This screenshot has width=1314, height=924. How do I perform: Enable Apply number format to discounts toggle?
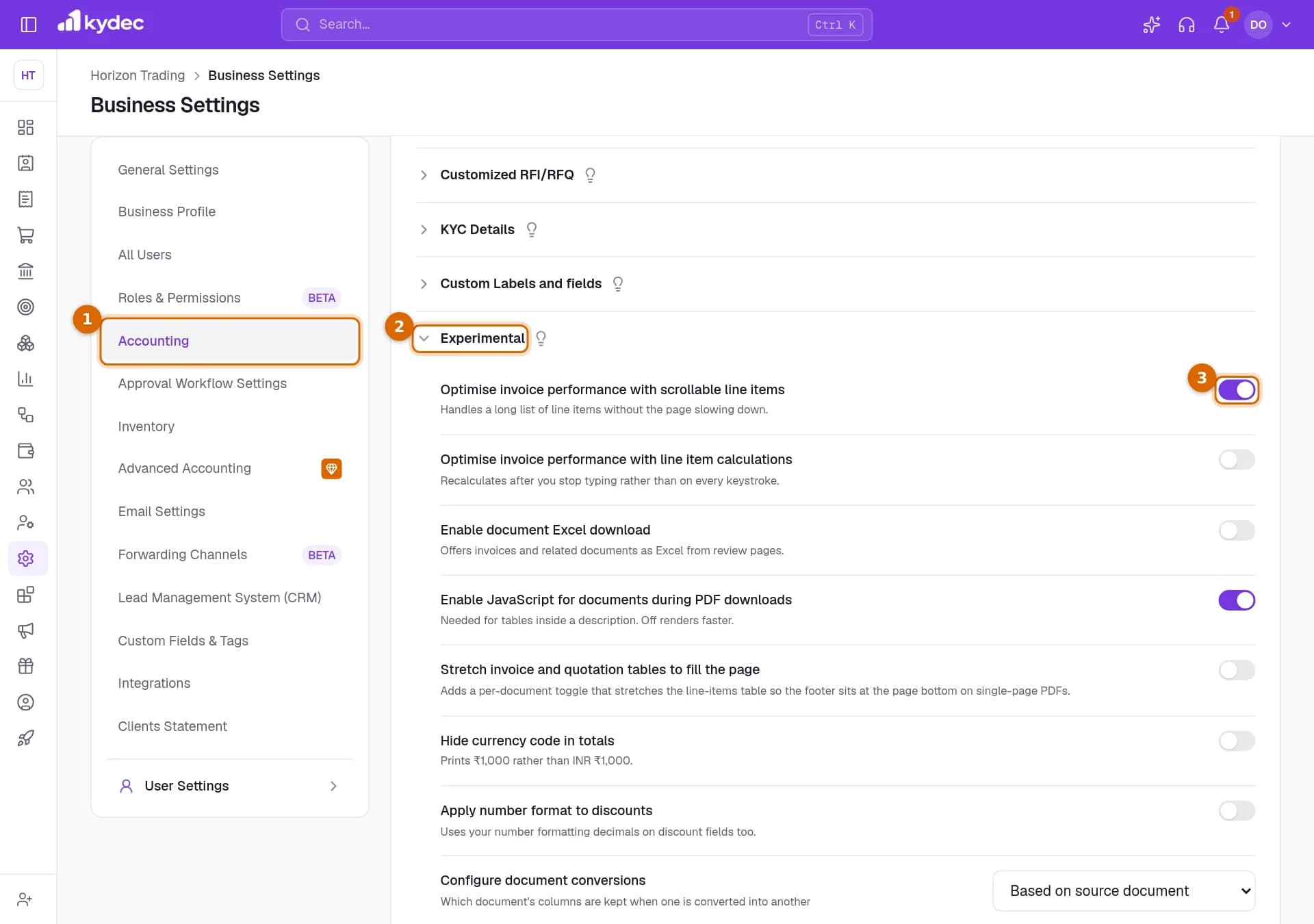(1237, 811)
